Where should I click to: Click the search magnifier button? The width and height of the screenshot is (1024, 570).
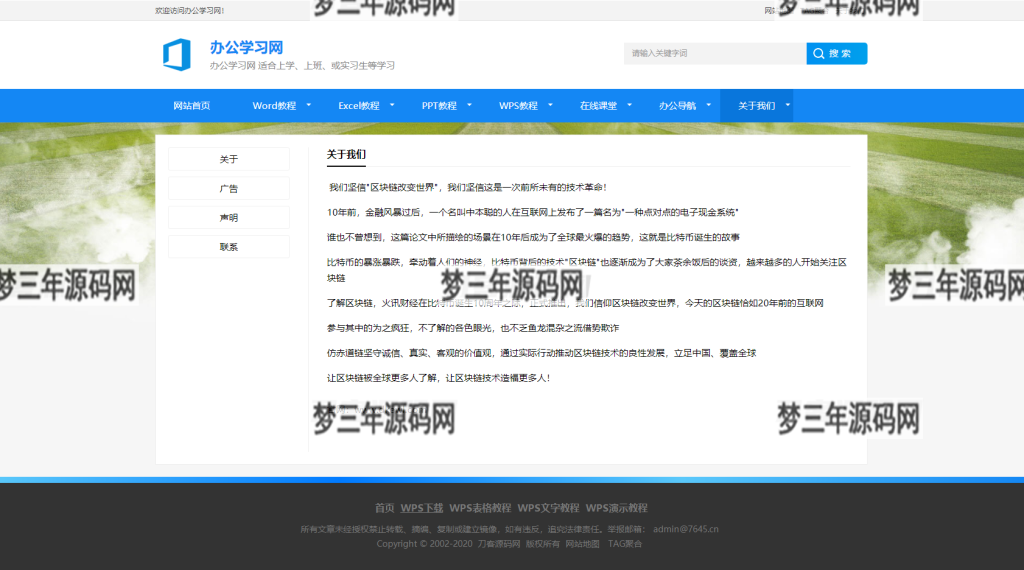pyautogui.click(x=837, y=54)
